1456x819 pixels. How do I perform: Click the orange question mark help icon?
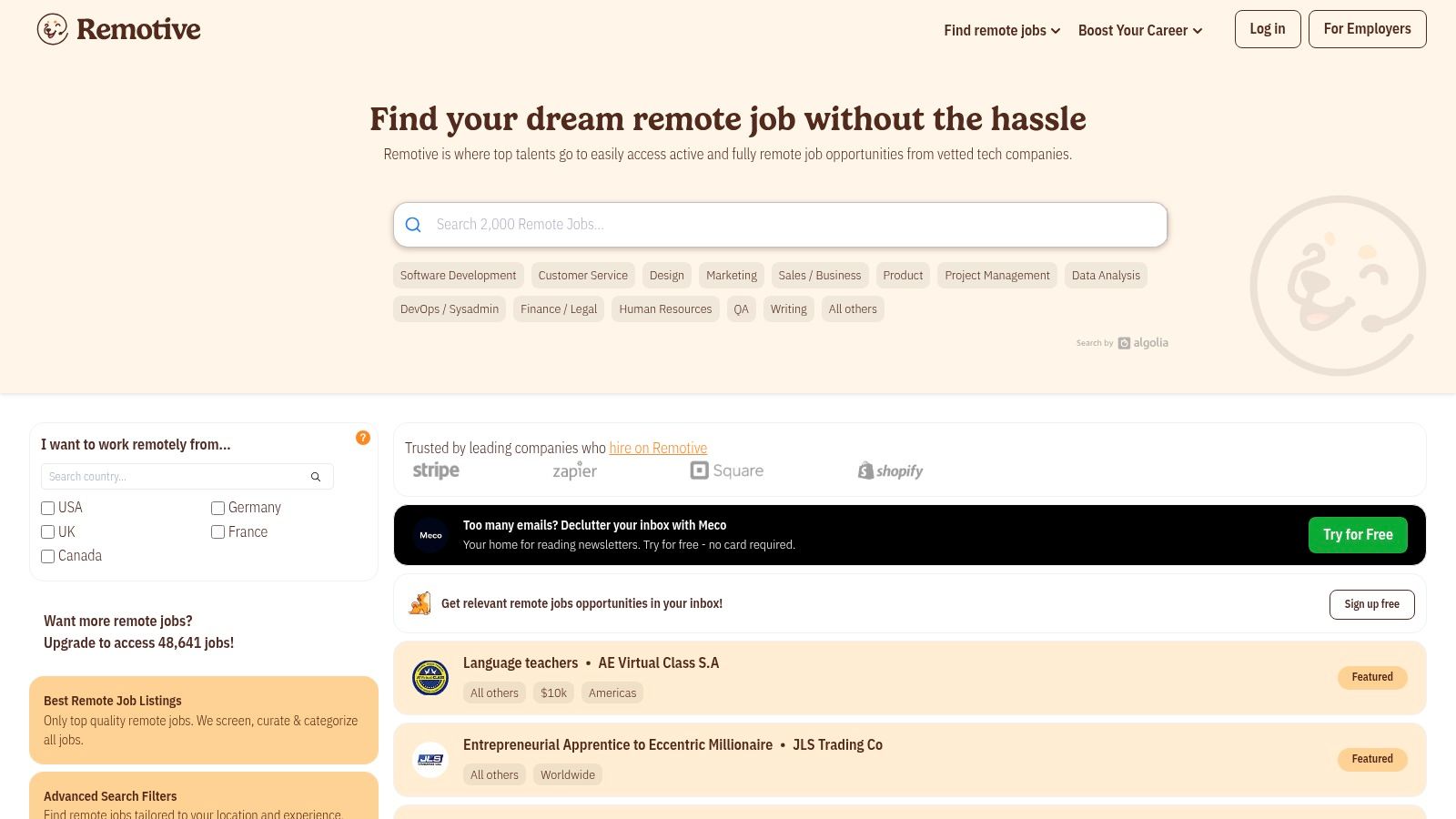coord(363,438)
